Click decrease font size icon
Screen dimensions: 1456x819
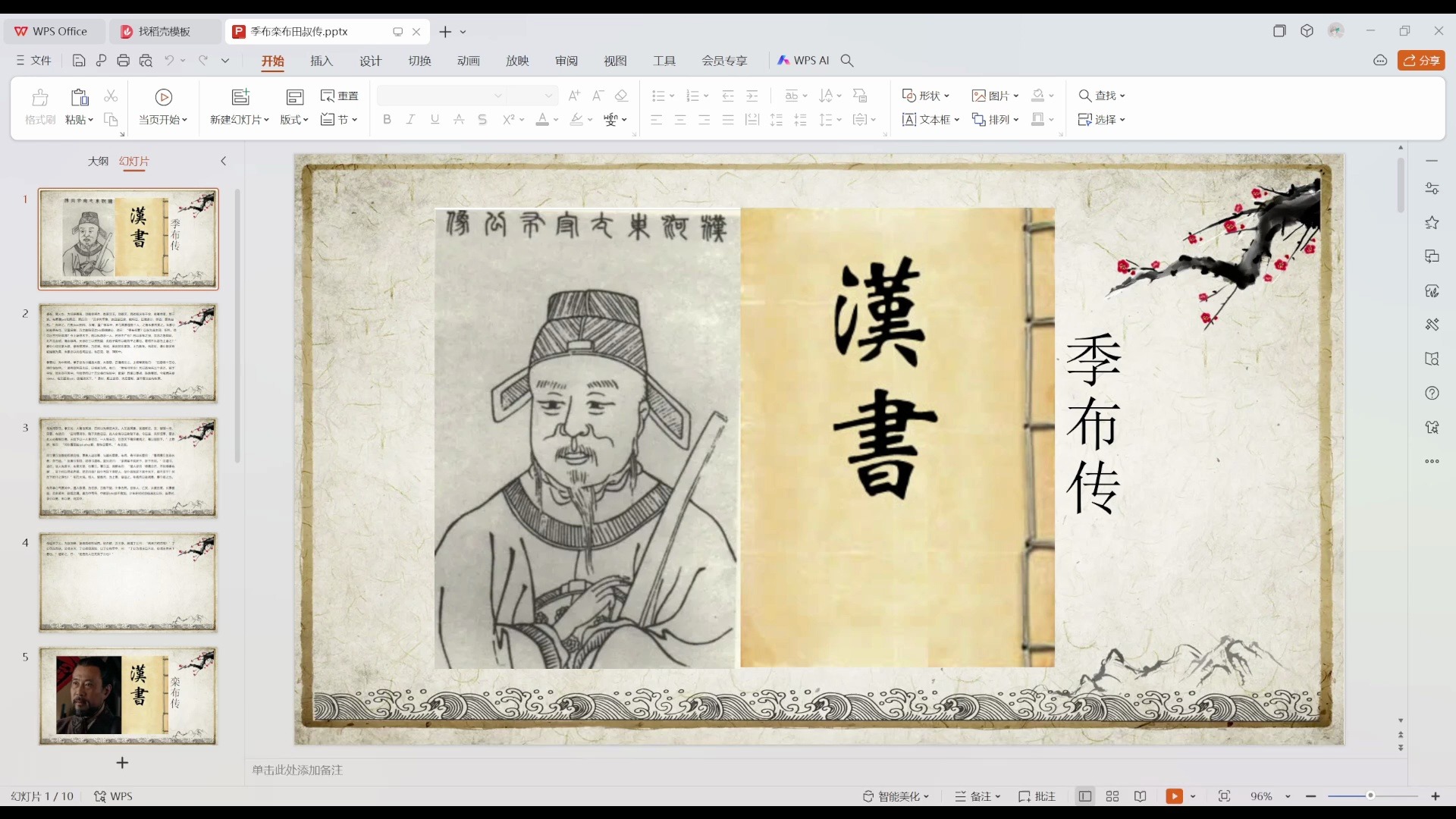click(x=598, y=96)
